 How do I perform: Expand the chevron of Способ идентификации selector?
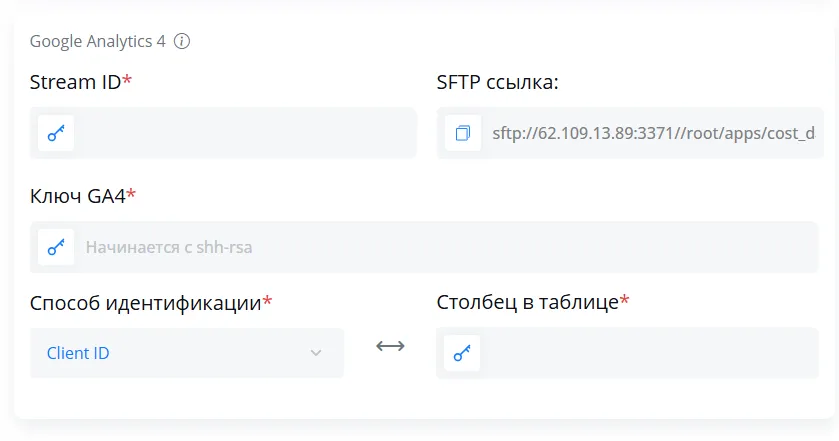(x=316, y=353)
